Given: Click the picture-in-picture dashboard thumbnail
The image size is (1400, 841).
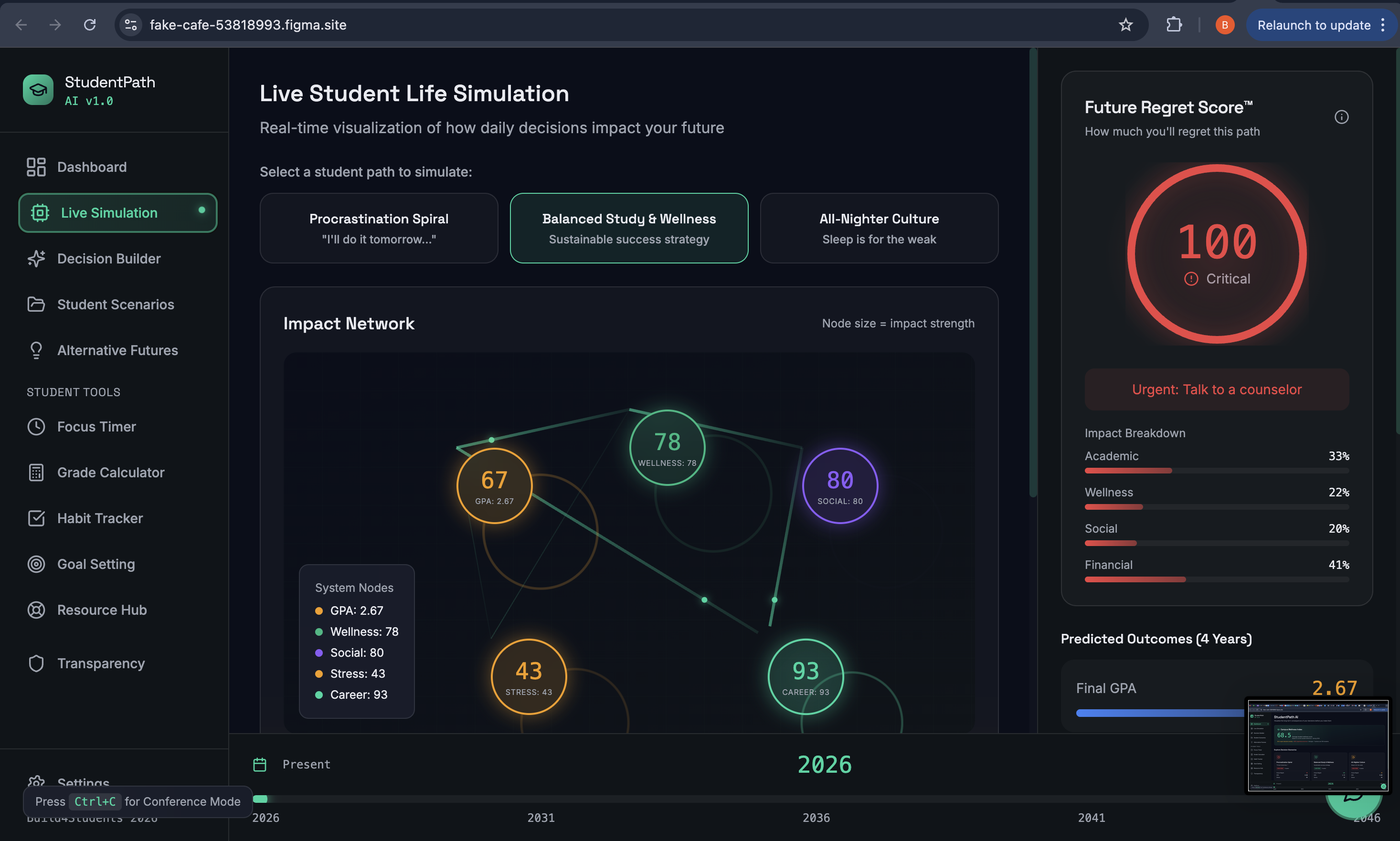Looking at the screenshot, I should click(x=1318, y=746).
